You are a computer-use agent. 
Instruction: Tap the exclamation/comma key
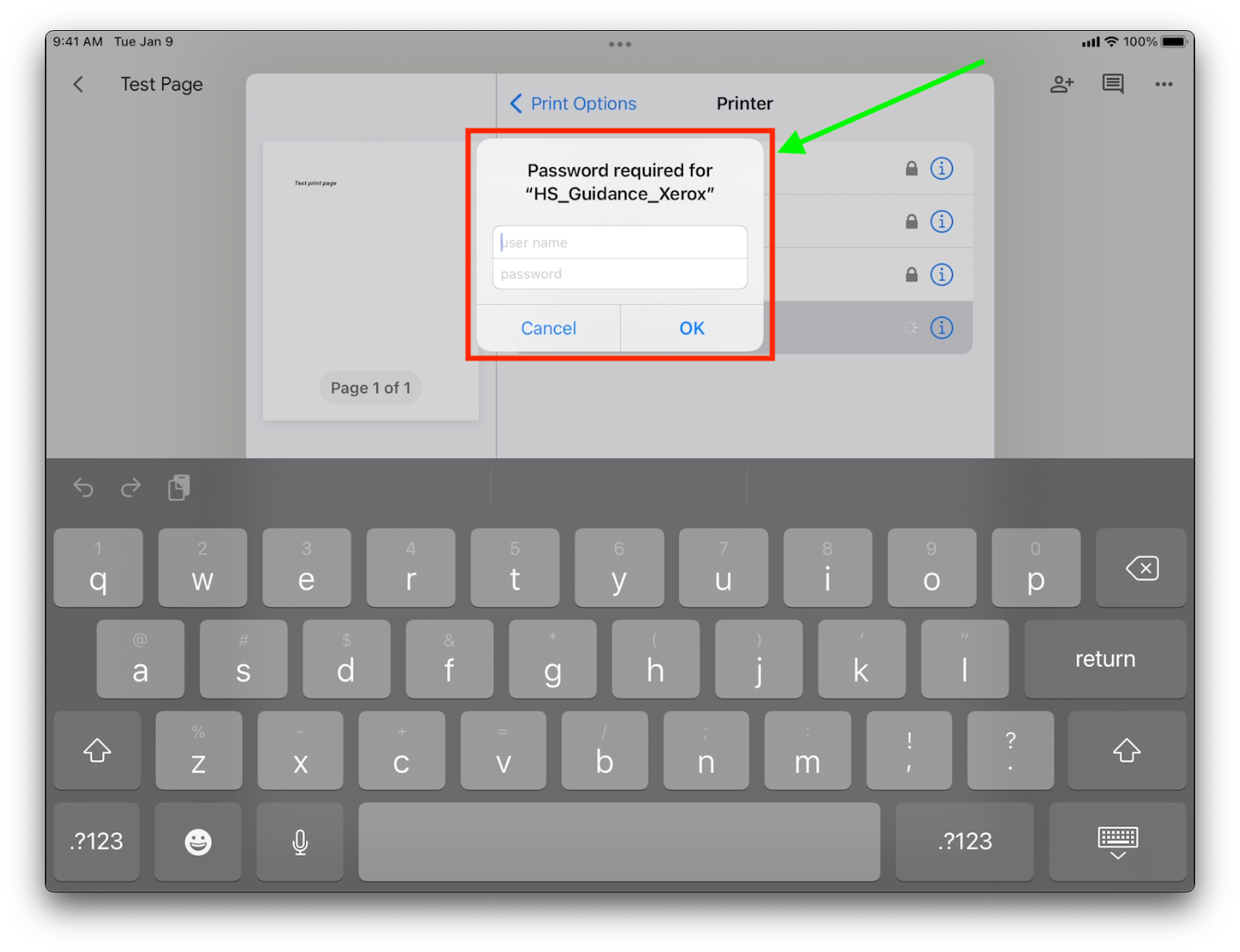909,751
